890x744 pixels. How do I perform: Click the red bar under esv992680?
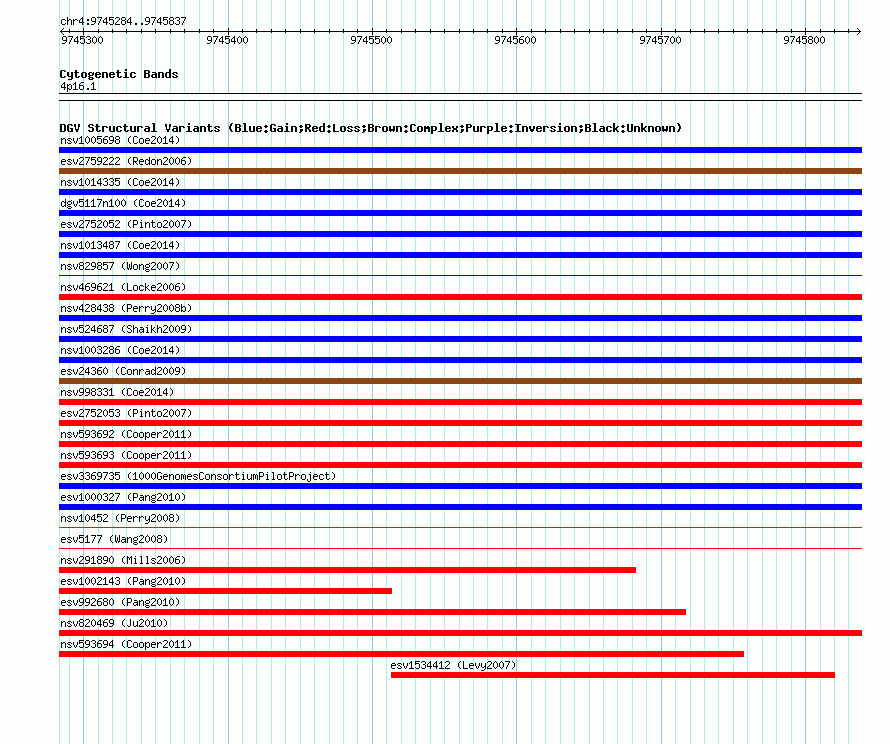coord(372,612)
